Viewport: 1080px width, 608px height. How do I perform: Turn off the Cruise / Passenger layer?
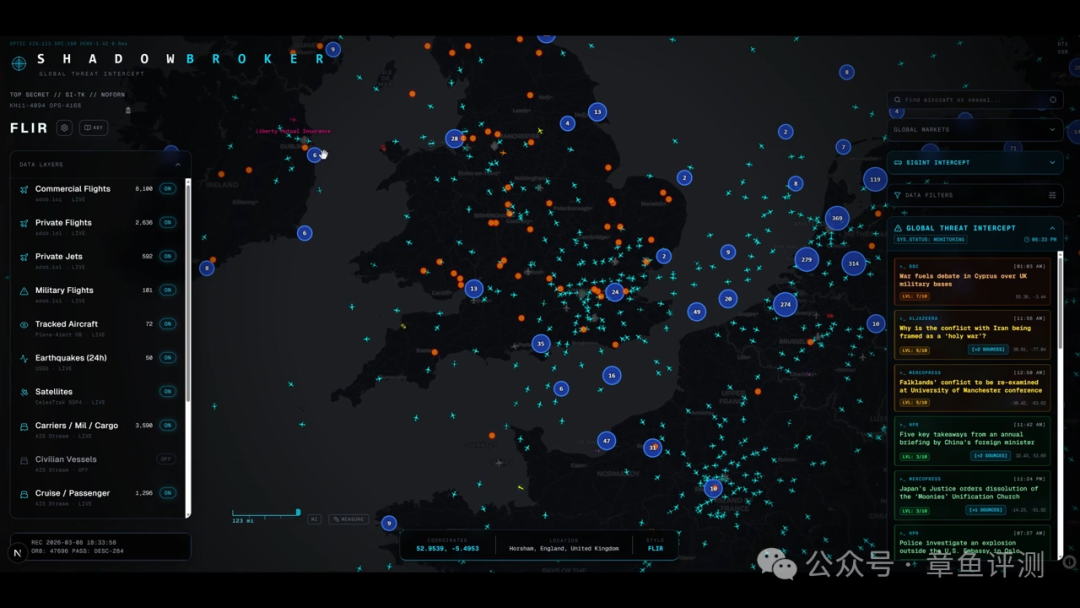167,493
